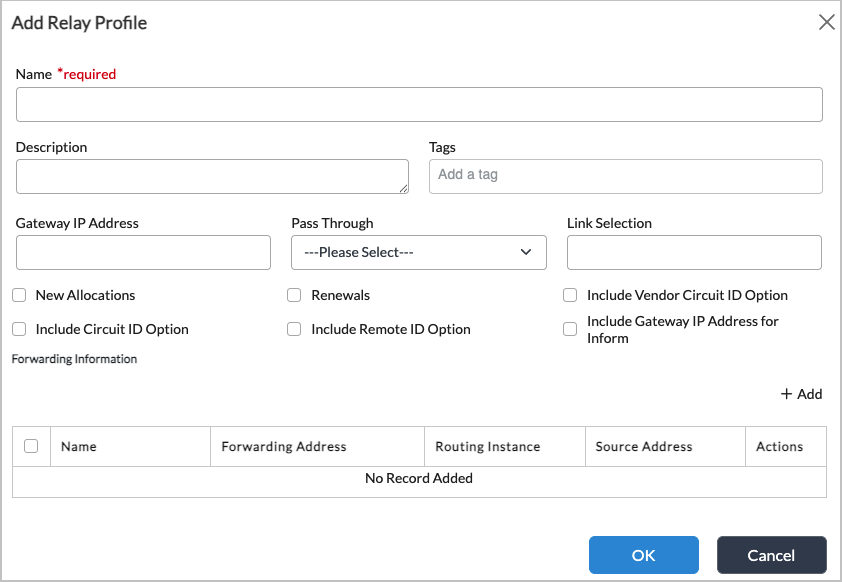The height and width of the screenshot is (582, 842).
Task: Focus the Description text area
Action: click(x=212, y=176)
